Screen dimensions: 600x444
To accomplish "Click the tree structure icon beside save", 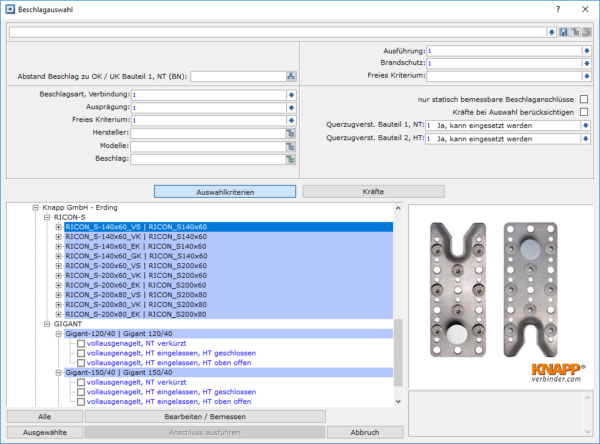I will pyautogui.click(x=574, y=32).
